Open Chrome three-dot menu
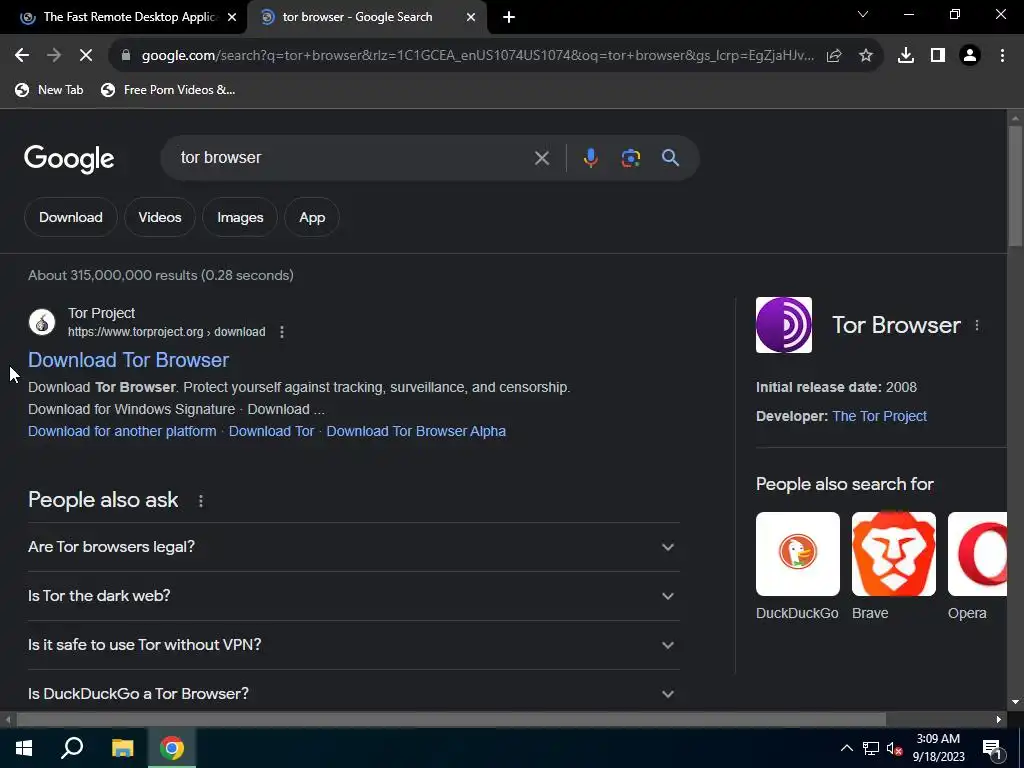Screen dimensions: 1024x768 coord(1002,56)
